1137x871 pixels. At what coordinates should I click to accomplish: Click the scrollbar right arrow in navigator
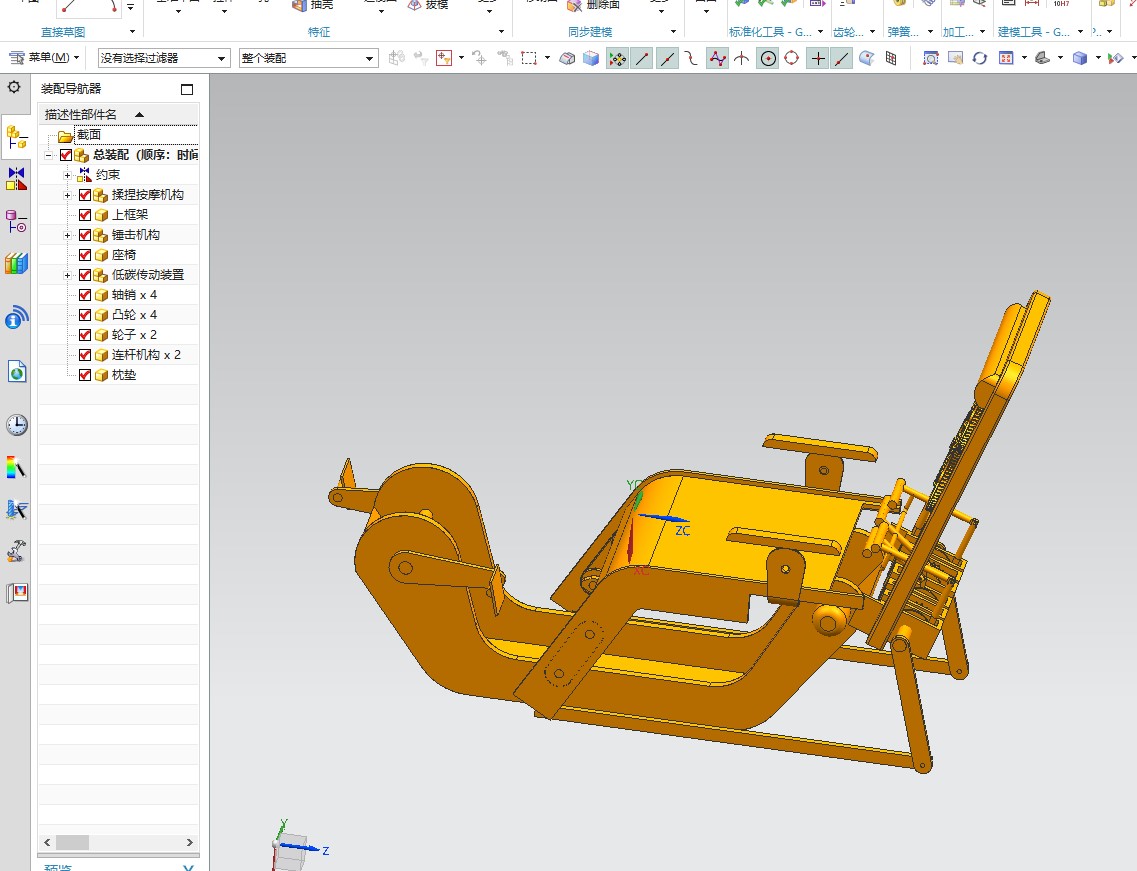click(x=190, y=843)
